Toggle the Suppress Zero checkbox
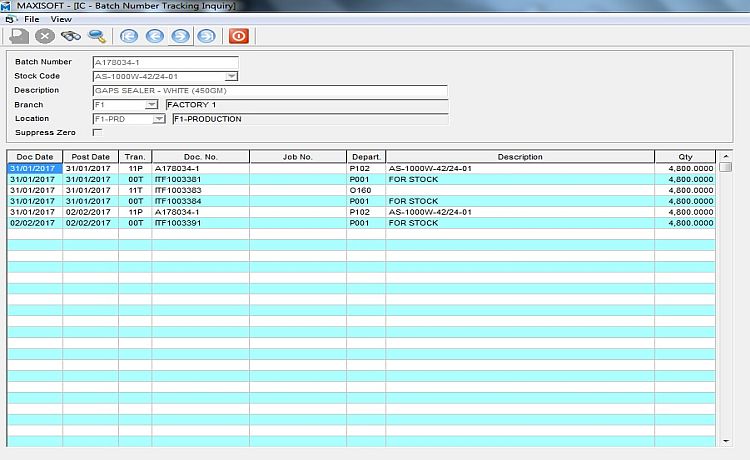 (97, 132)
